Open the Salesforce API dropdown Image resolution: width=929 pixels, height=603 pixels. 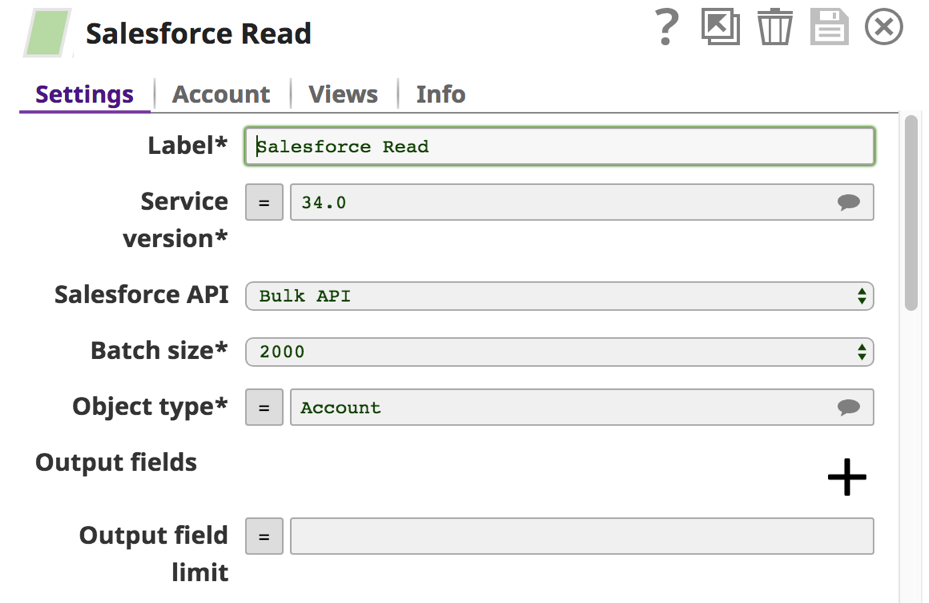tap(559, 296)
